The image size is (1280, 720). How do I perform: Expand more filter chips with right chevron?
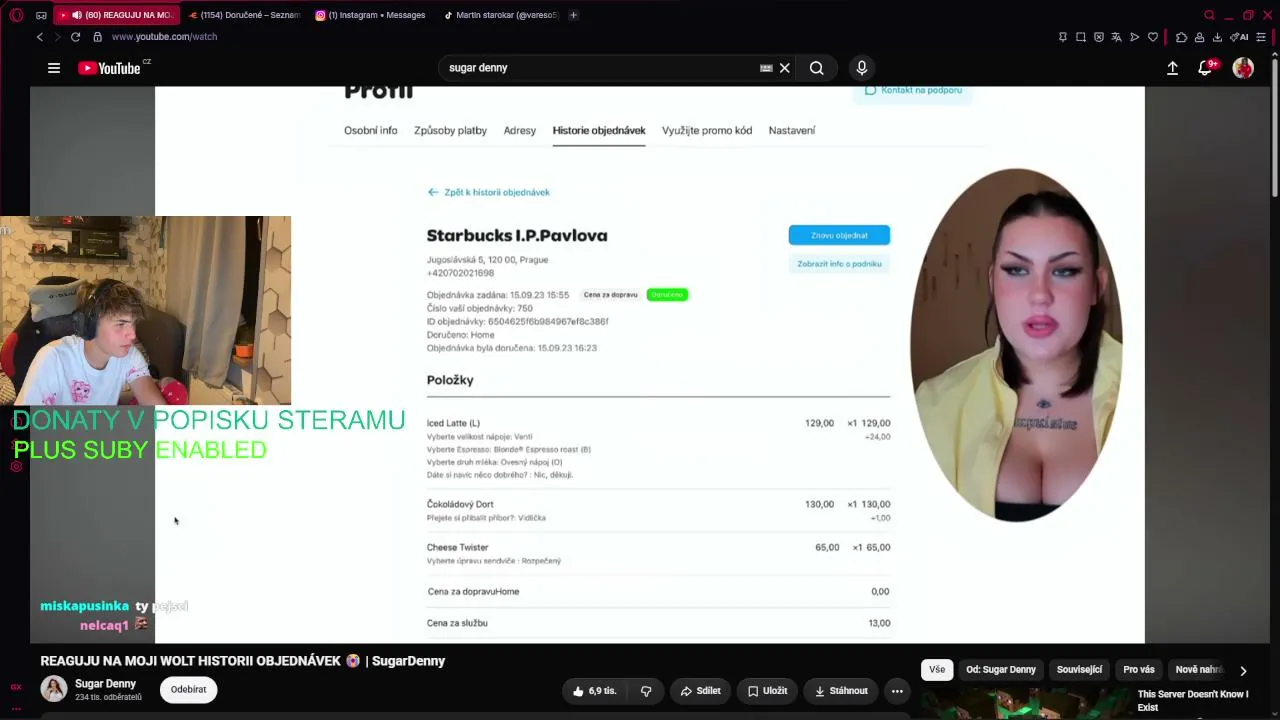[1243, 670]
